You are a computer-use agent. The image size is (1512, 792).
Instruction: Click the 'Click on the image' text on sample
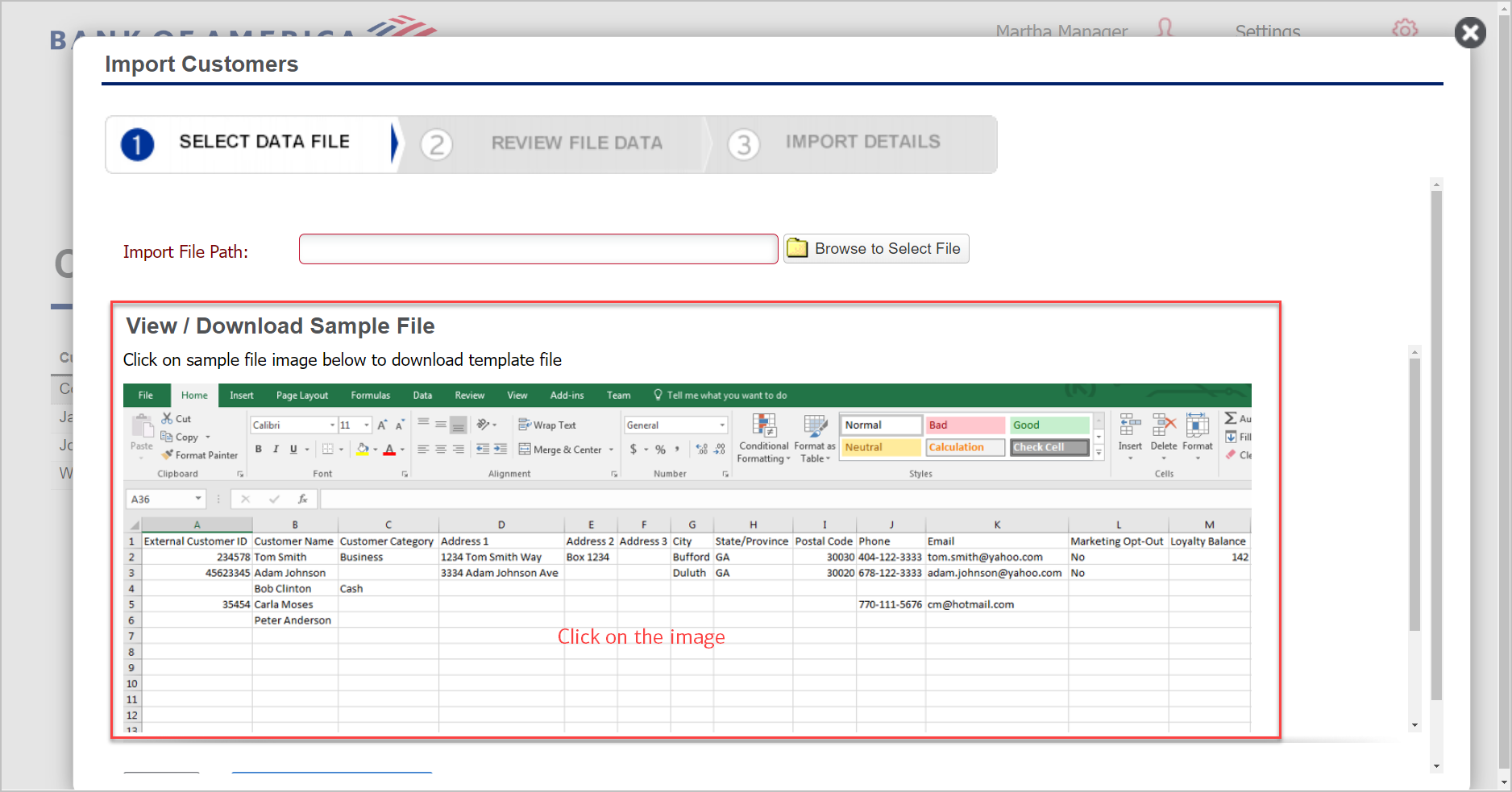click(x=642, y=637)
